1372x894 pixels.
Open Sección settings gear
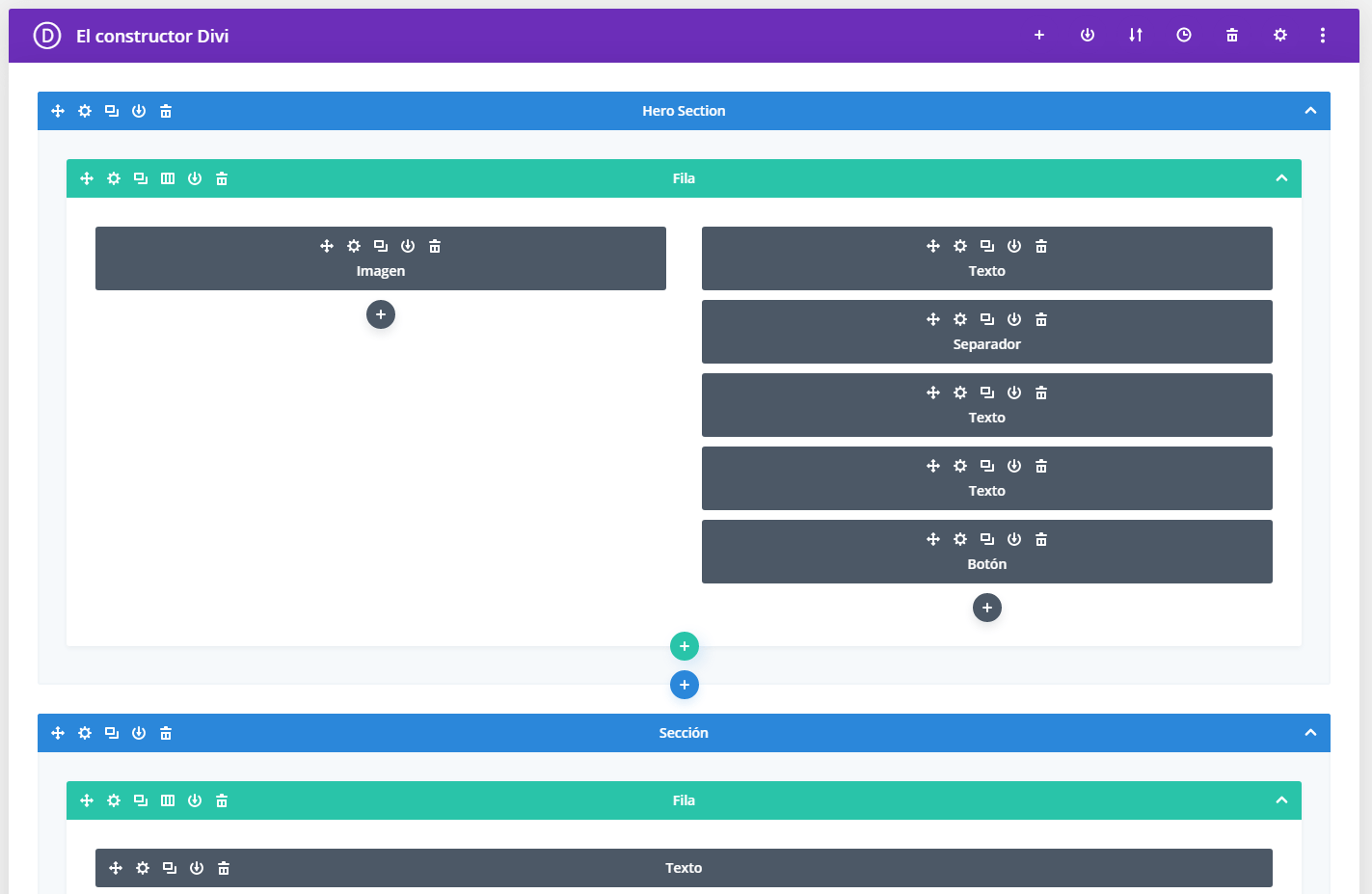85,733
